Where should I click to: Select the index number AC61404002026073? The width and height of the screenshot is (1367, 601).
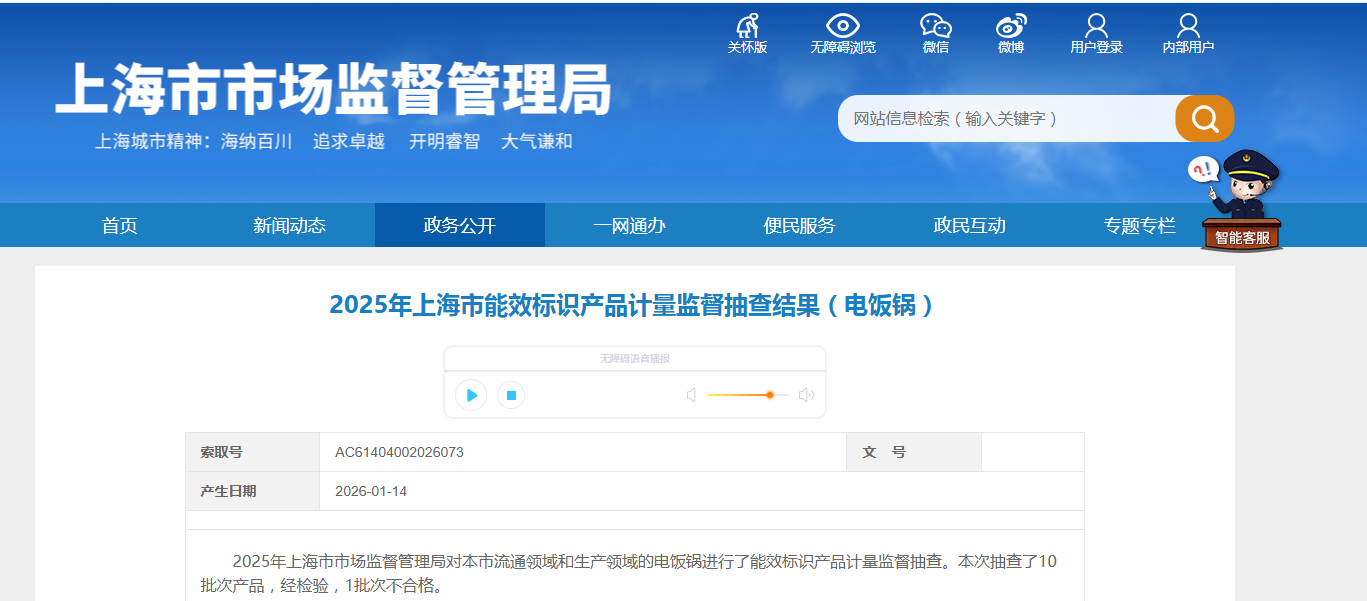(399, 452)
